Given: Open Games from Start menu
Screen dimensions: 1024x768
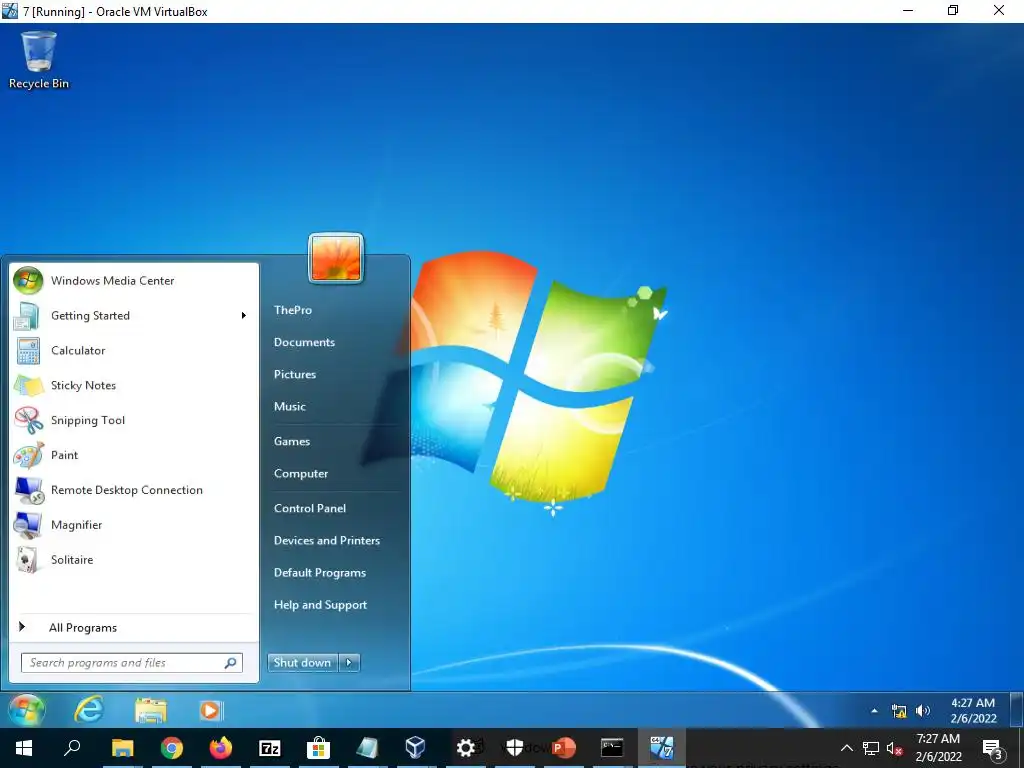Looking at the screenshot, I should [x=292, y=441].
